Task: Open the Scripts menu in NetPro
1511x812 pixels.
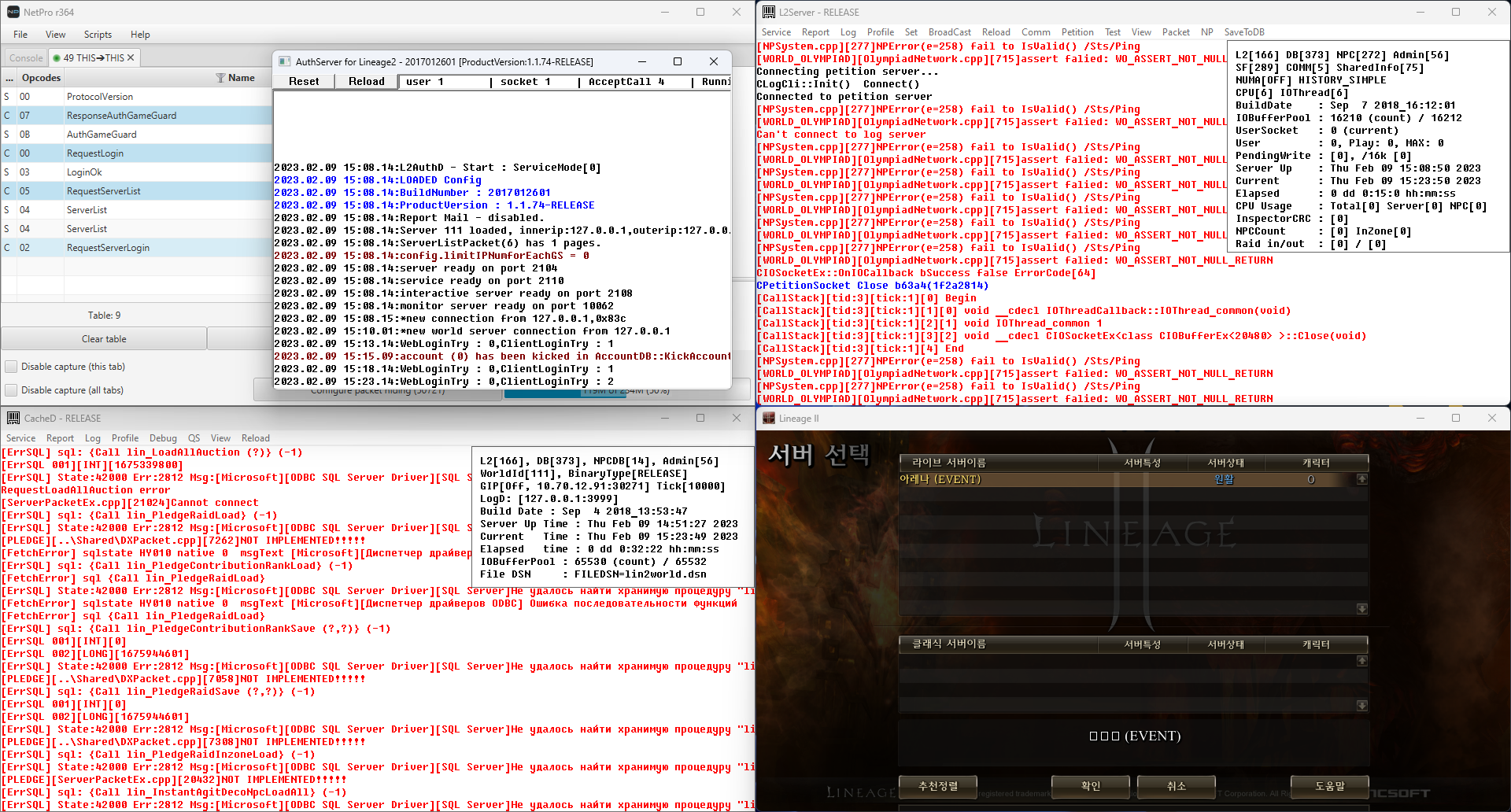Action: click(98, 35)
